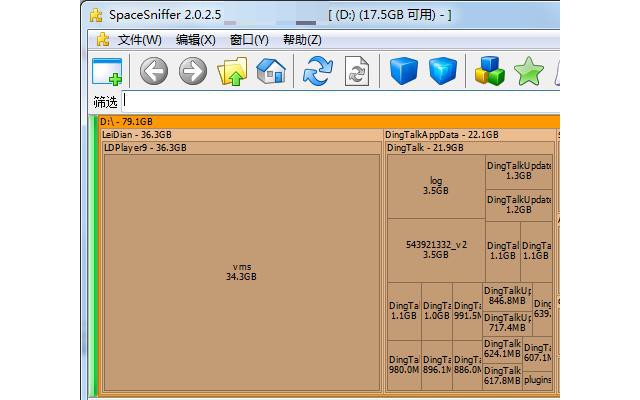Click the green star icon
640x400 pixels.
click(529, 71)
